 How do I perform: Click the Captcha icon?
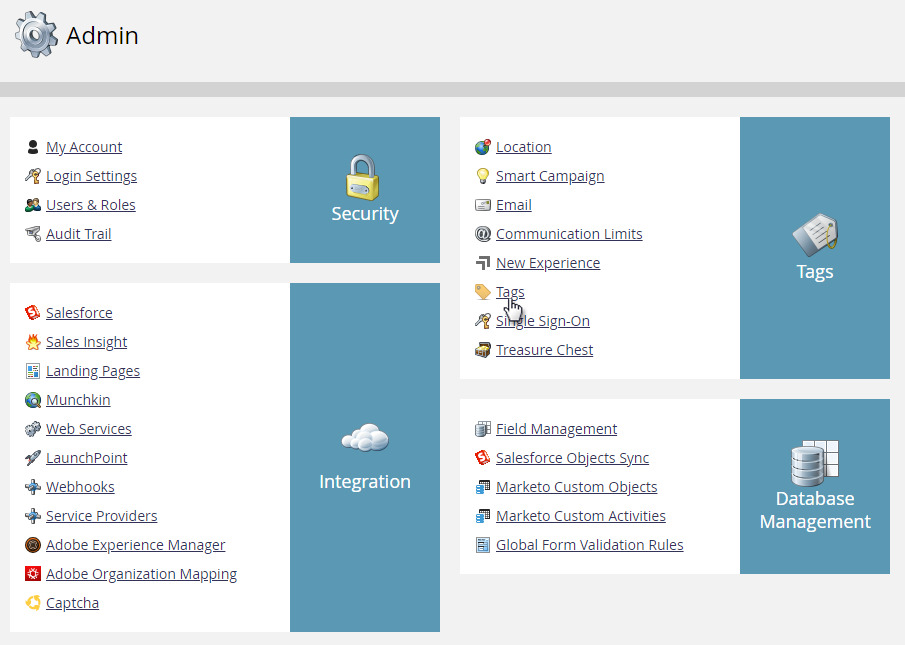[x=33, y=603]
